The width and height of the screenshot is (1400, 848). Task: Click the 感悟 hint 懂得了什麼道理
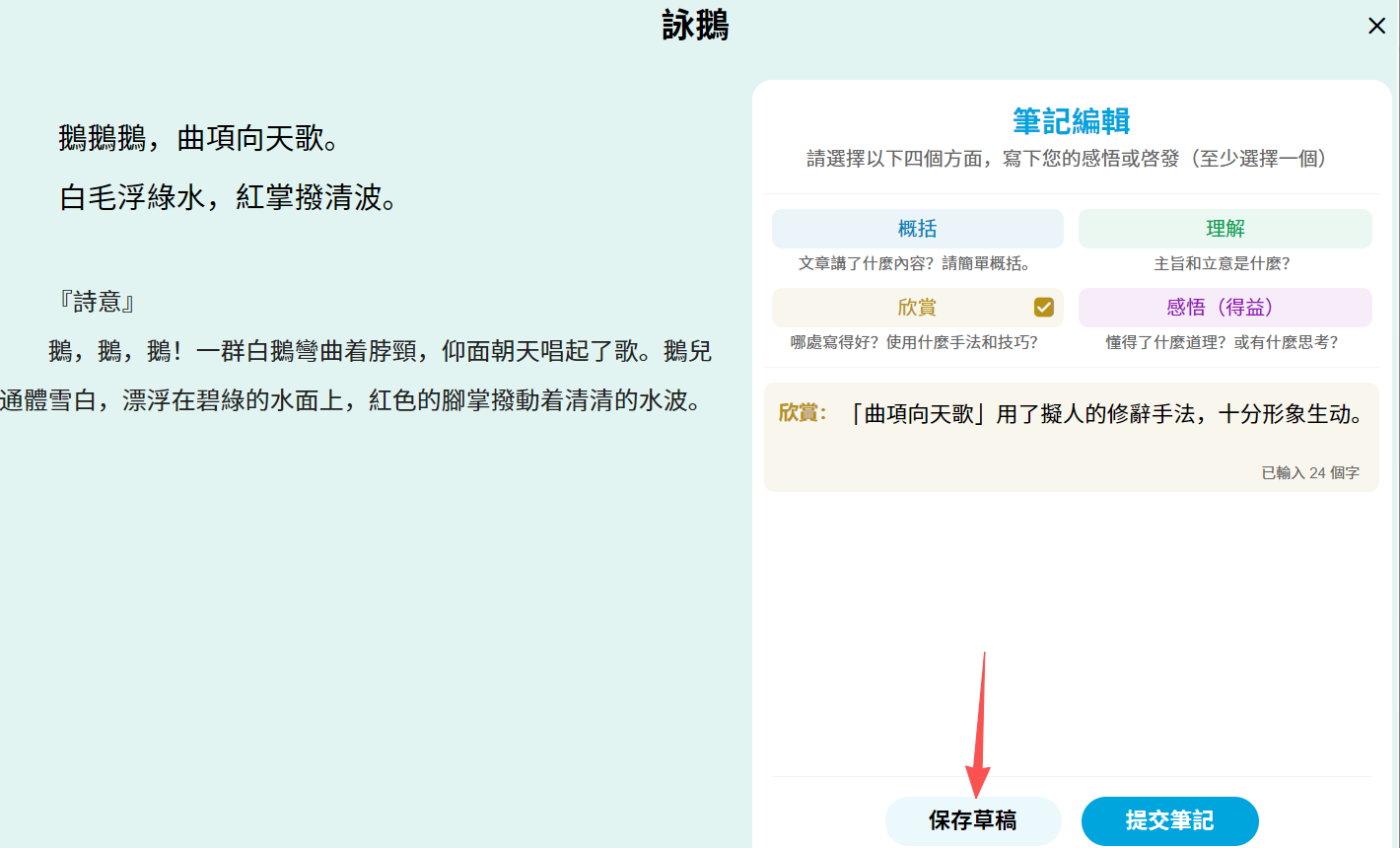(x=1222, y=342)
